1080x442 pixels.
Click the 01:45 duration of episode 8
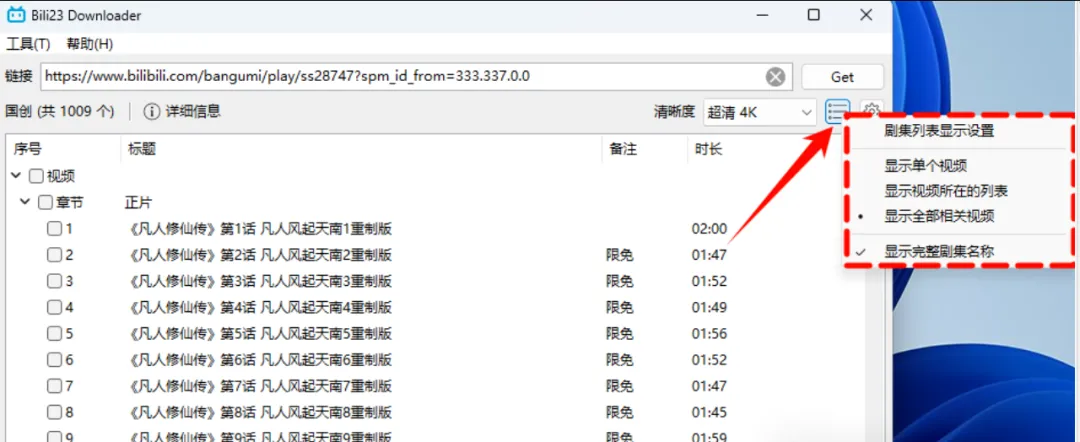[709, 412]
